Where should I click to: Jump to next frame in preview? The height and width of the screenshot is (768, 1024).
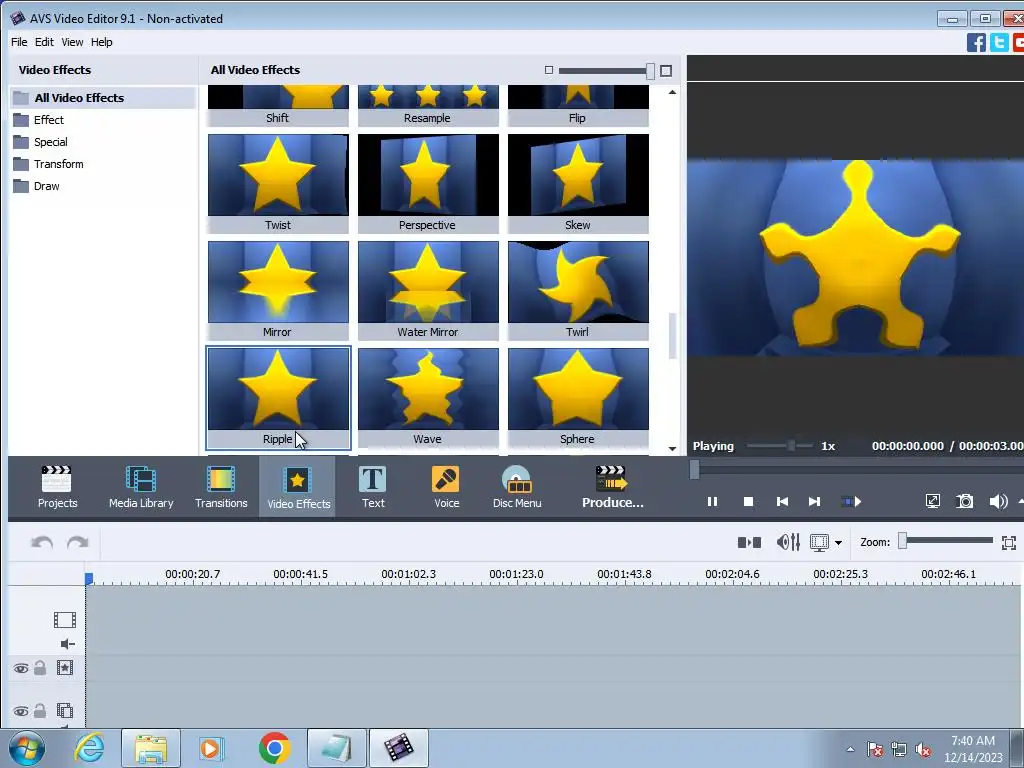(x=814, y=502)
